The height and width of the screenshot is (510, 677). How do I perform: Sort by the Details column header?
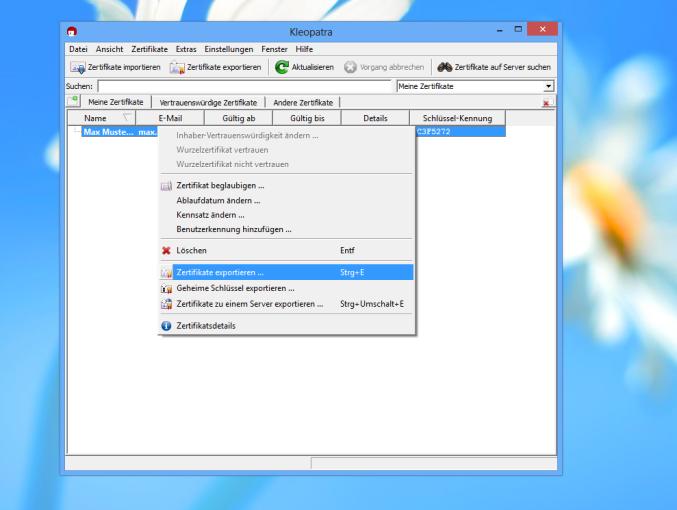[375, 118]
